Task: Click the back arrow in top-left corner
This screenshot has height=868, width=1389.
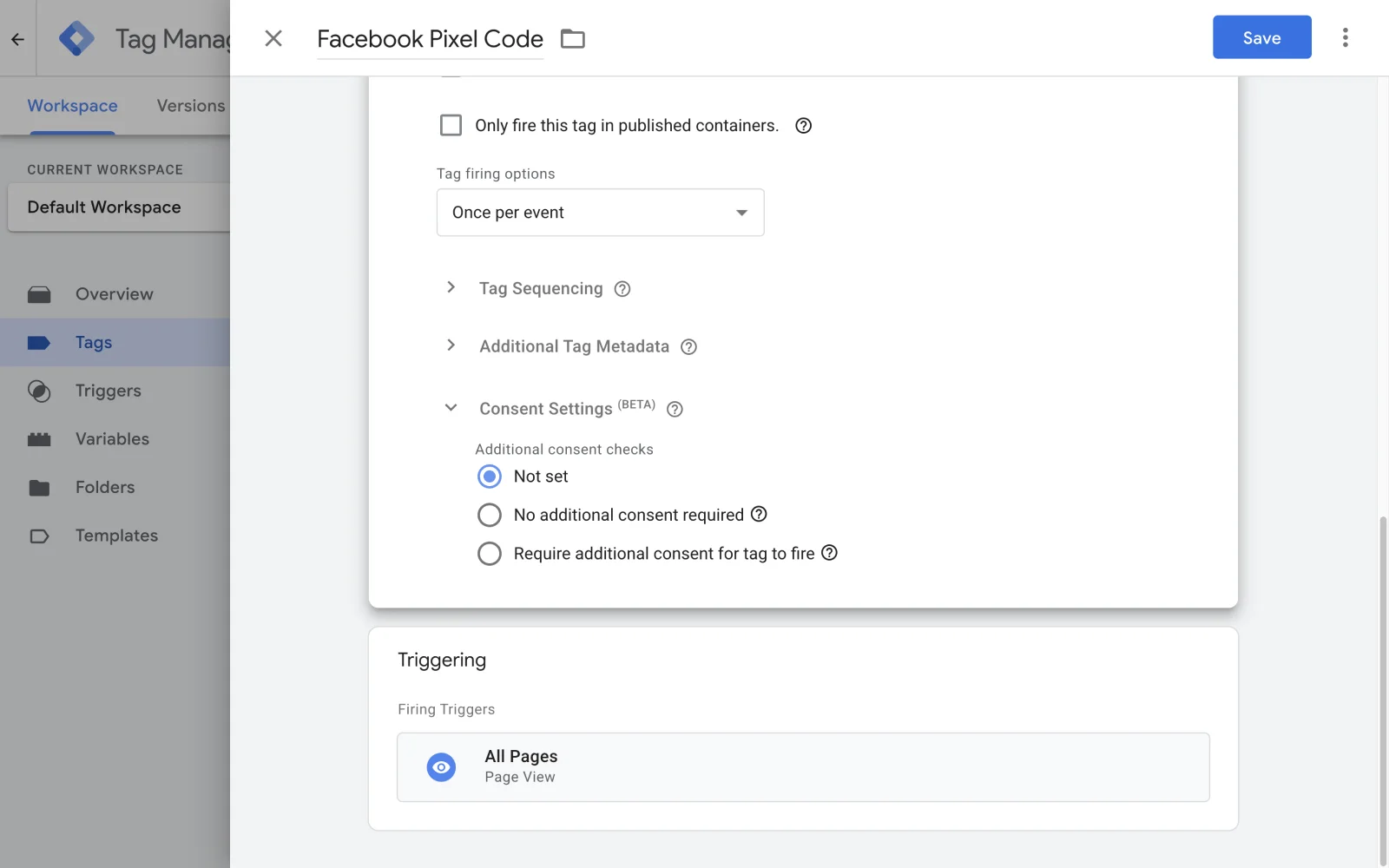Action: coord(17,39)
